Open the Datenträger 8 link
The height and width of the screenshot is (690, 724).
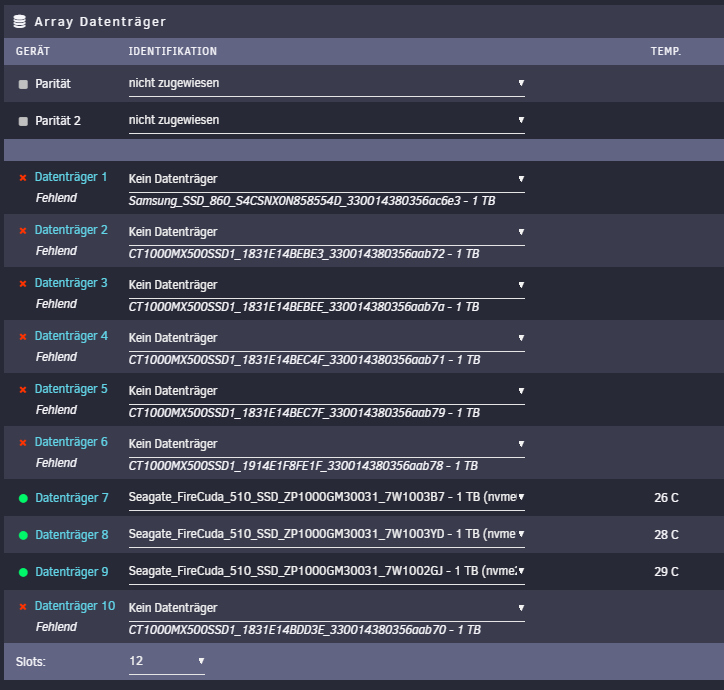[72, 535]
